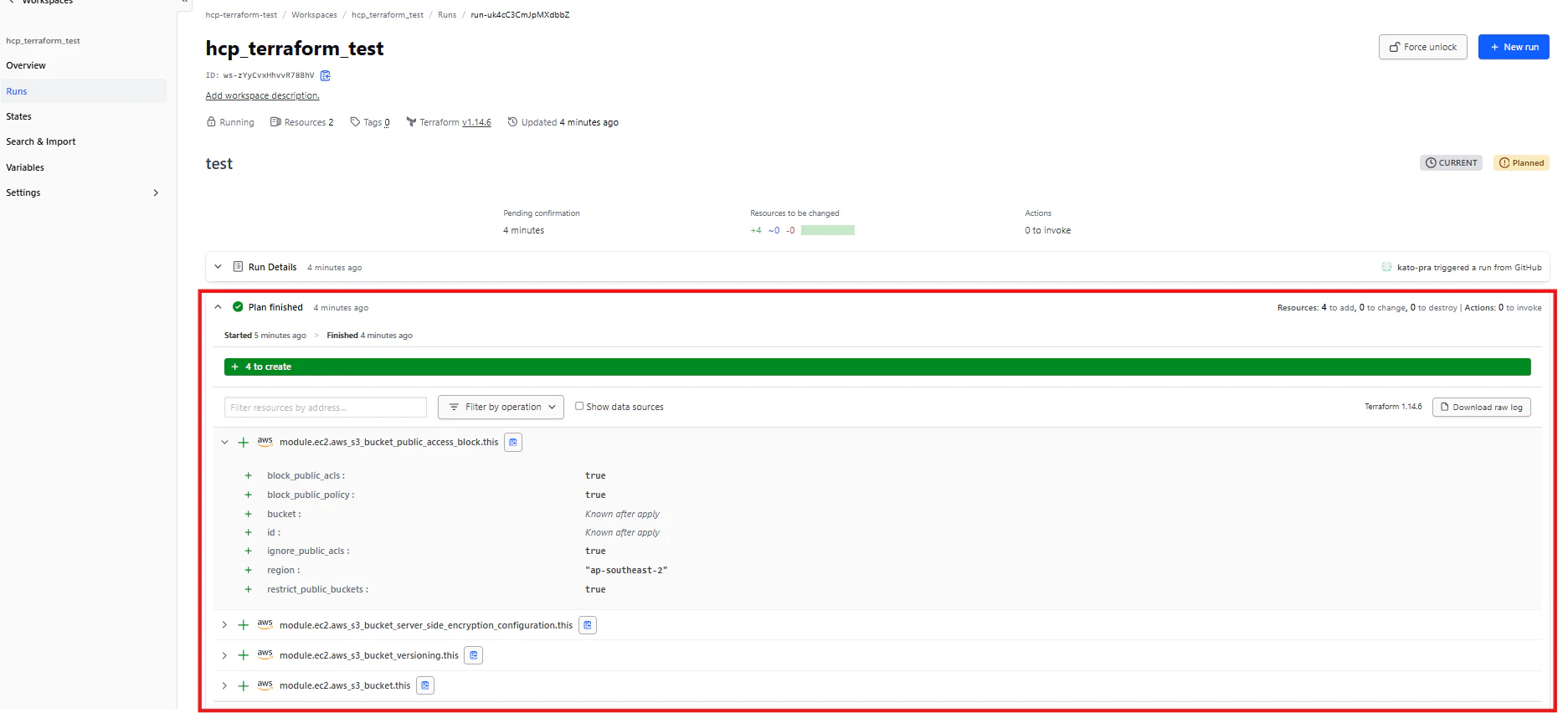Screen dimensions: 1568x713
Task: Click the green 4 to create bar
Action: click(x=877, y=367)
